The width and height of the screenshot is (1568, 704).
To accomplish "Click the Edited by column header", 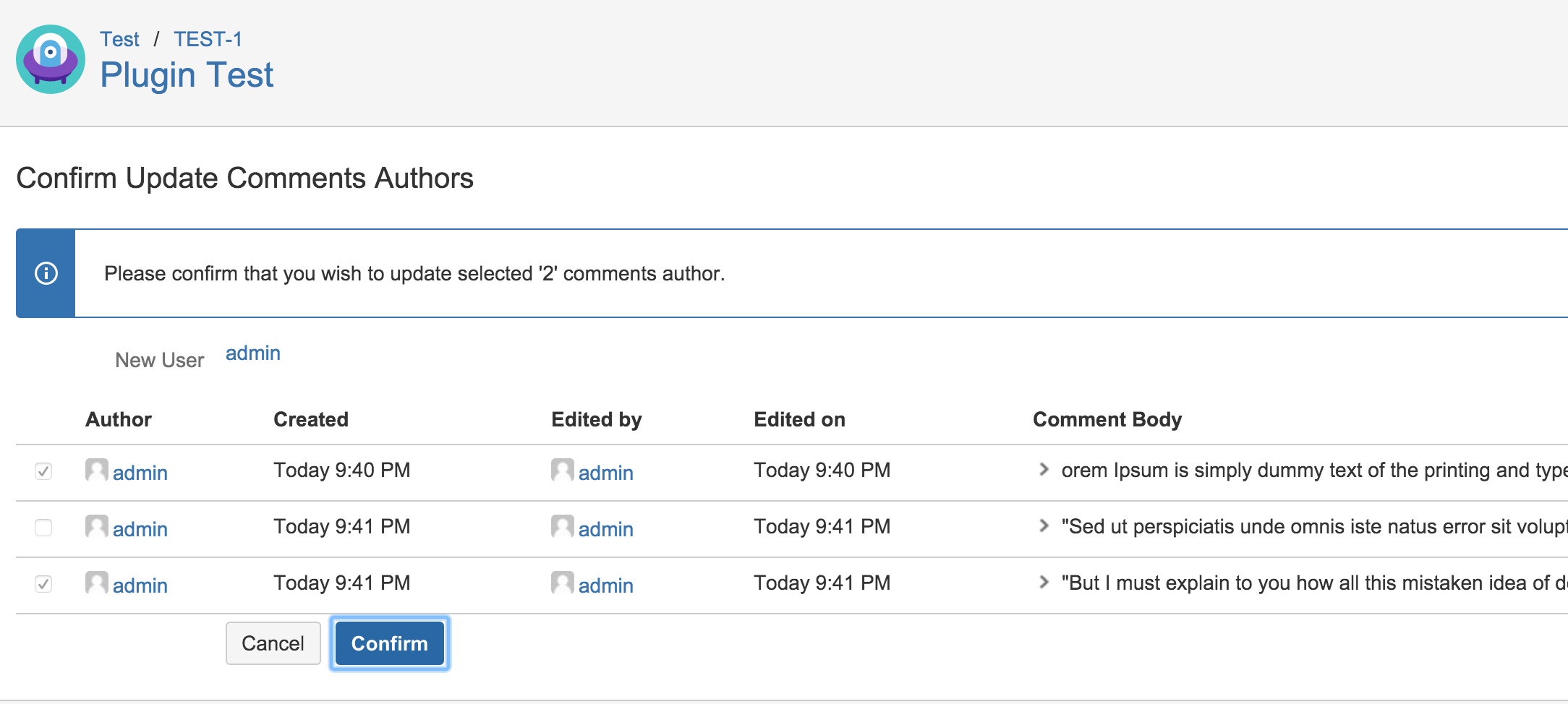I will (597, 420).
